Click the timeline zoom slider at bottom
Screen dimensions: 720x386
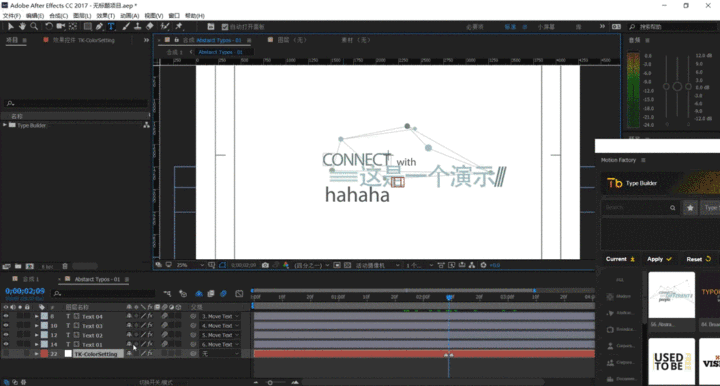pos(270,382)
